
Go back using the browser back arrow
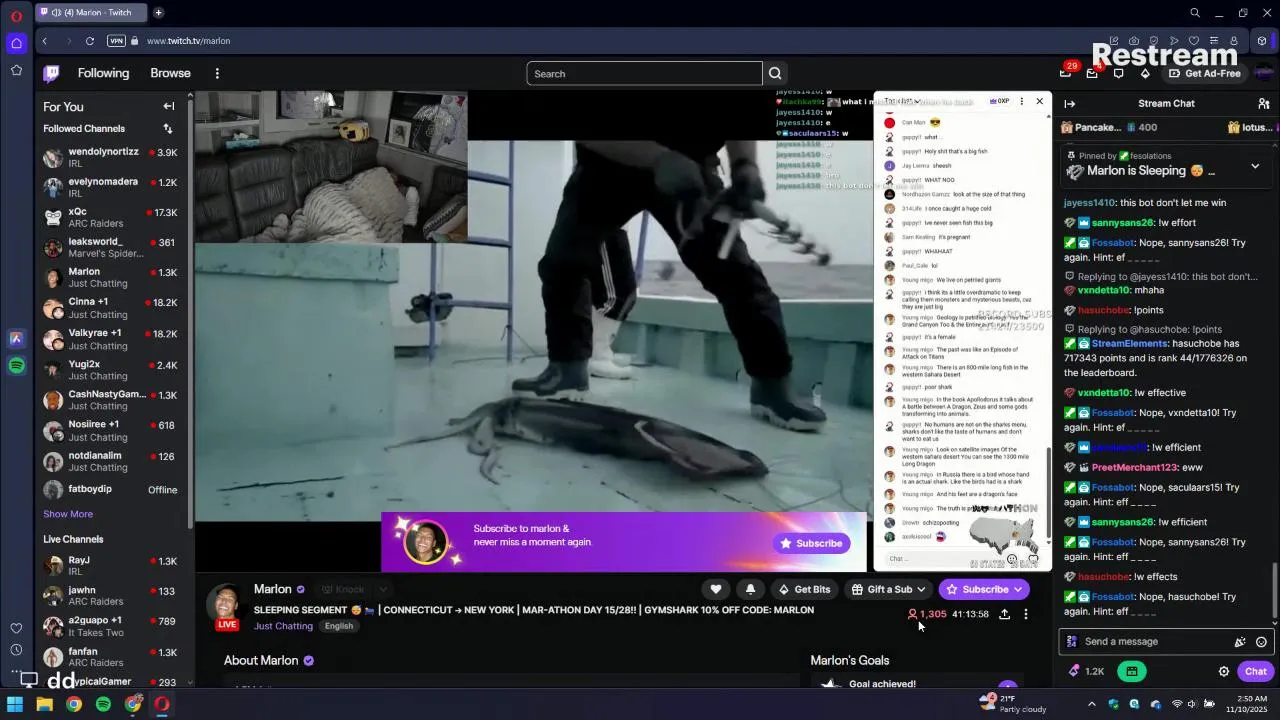(x=45, y=41)
